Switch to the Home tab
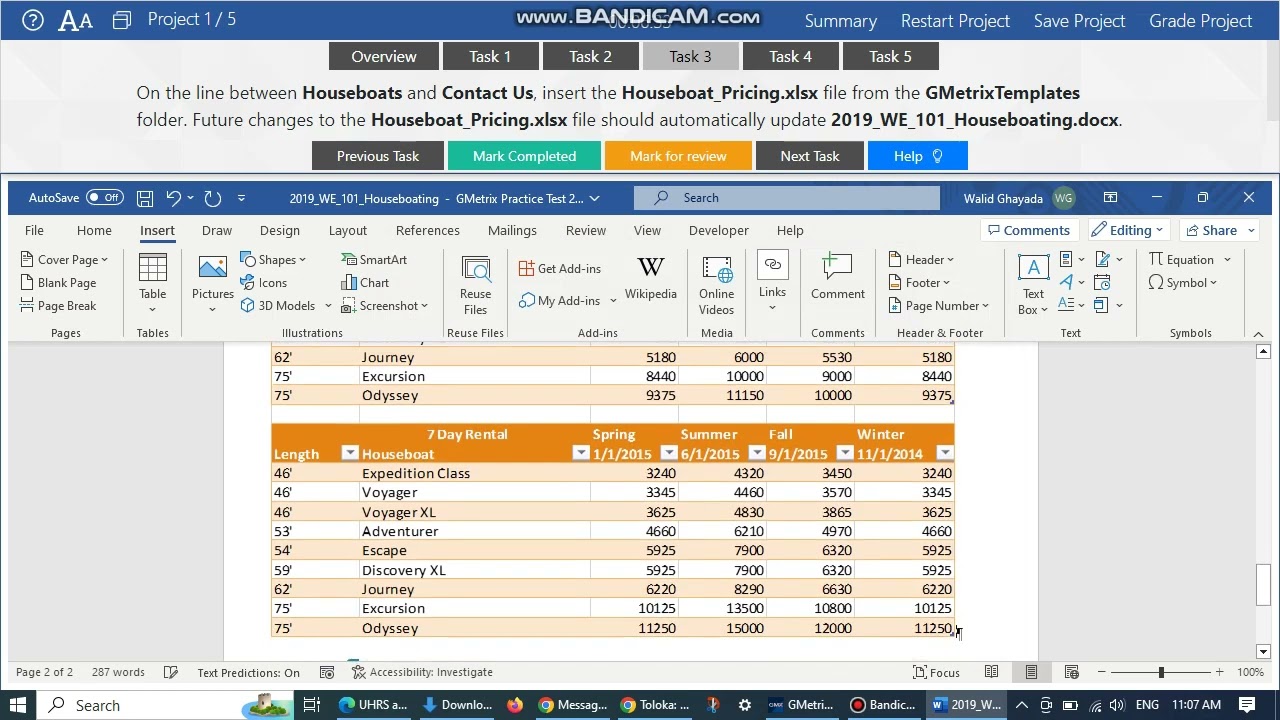 (x=94, y=230)
